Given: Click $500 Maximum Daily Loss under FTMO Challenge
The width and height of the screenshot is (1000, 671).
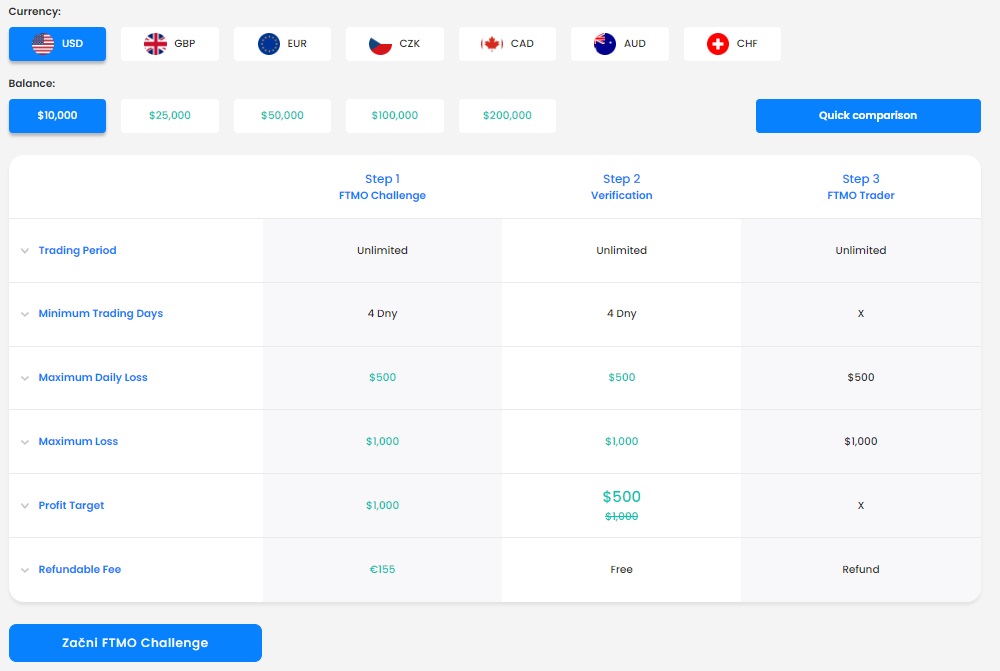Looking at the screenshot, I should click(x=382, y=377).
